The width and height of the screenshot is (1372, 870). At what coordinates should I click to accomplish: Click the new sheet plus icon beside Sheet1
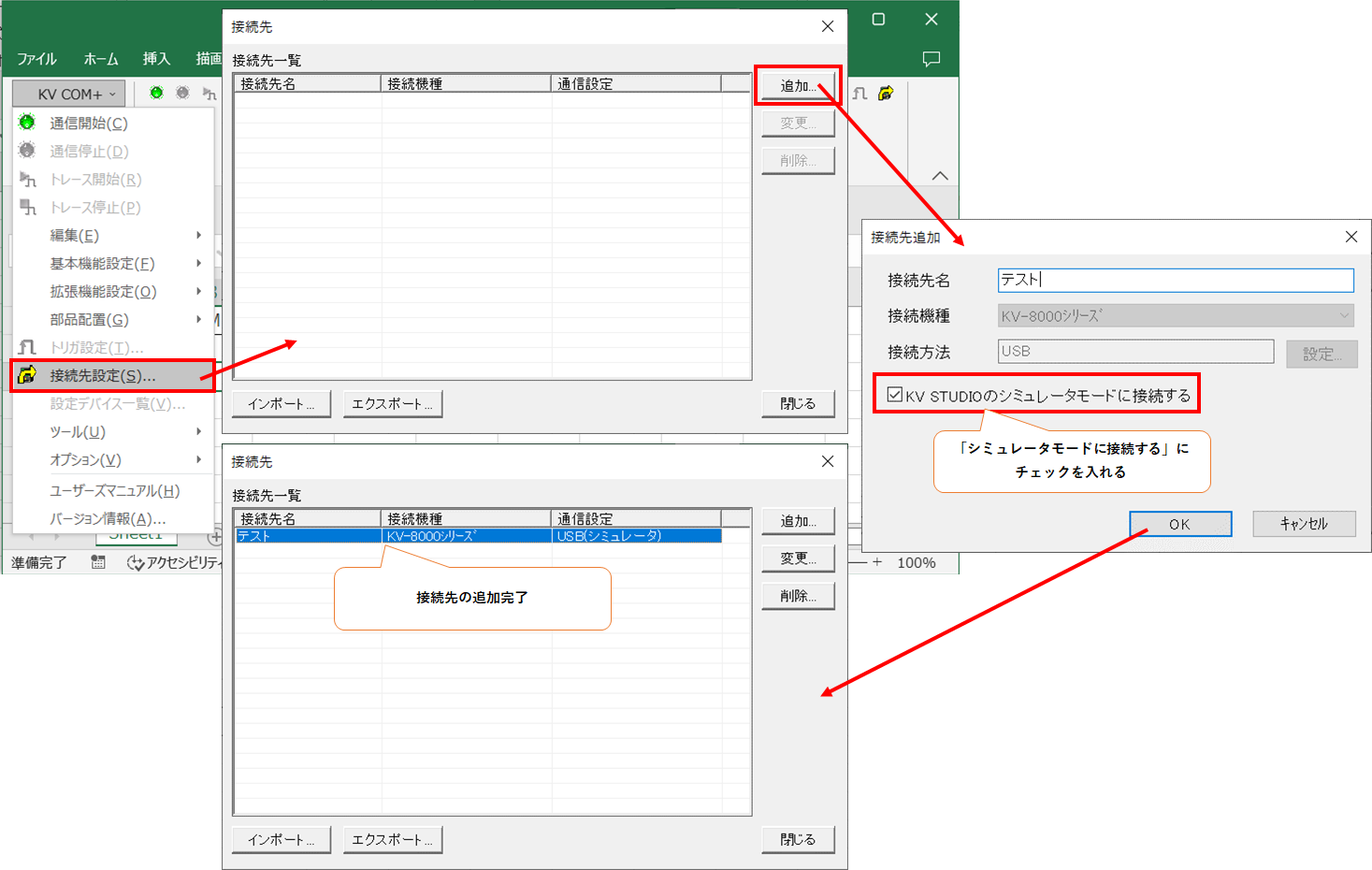click(216, 535)
